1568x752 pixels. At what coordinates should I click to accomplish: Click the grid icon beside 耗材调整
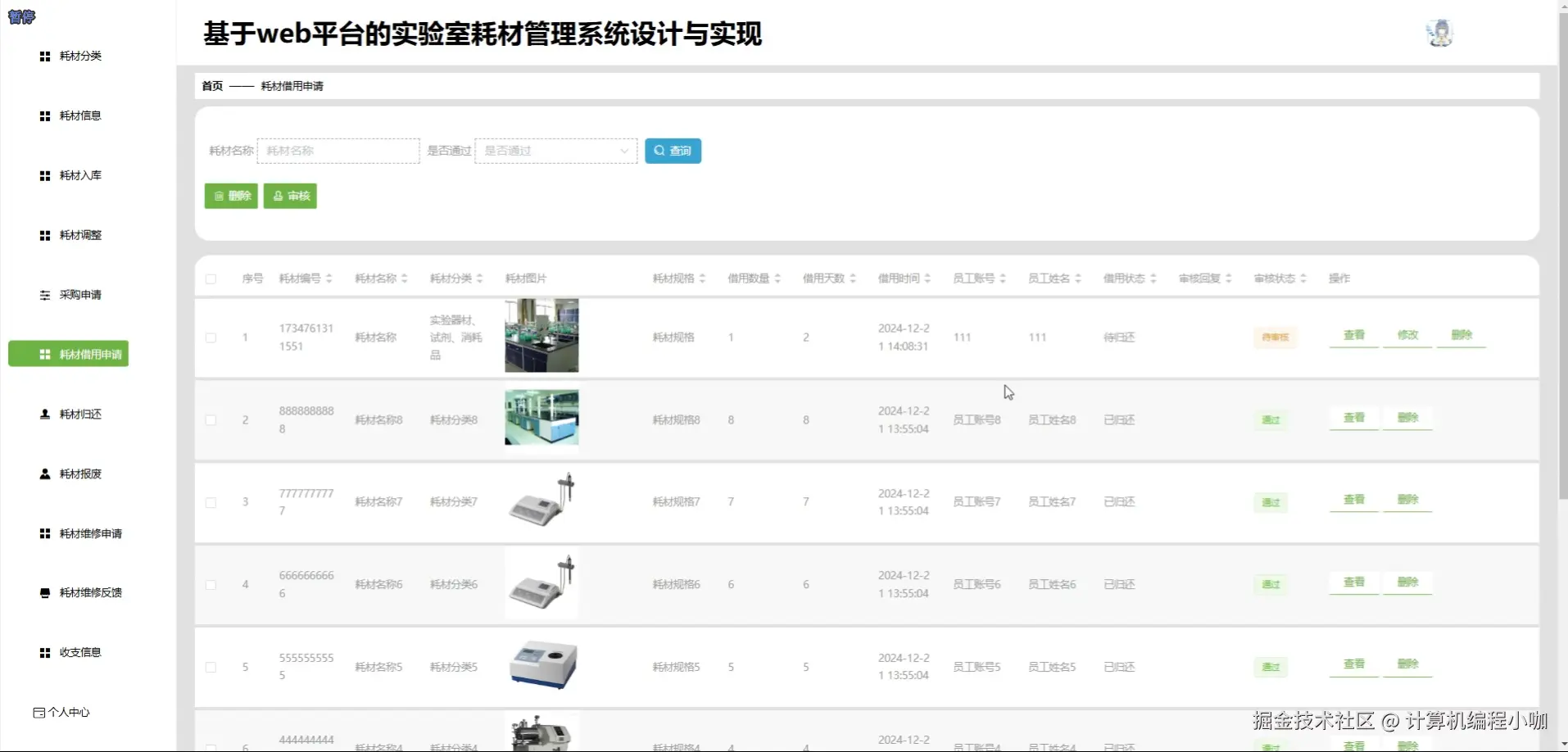45,236
